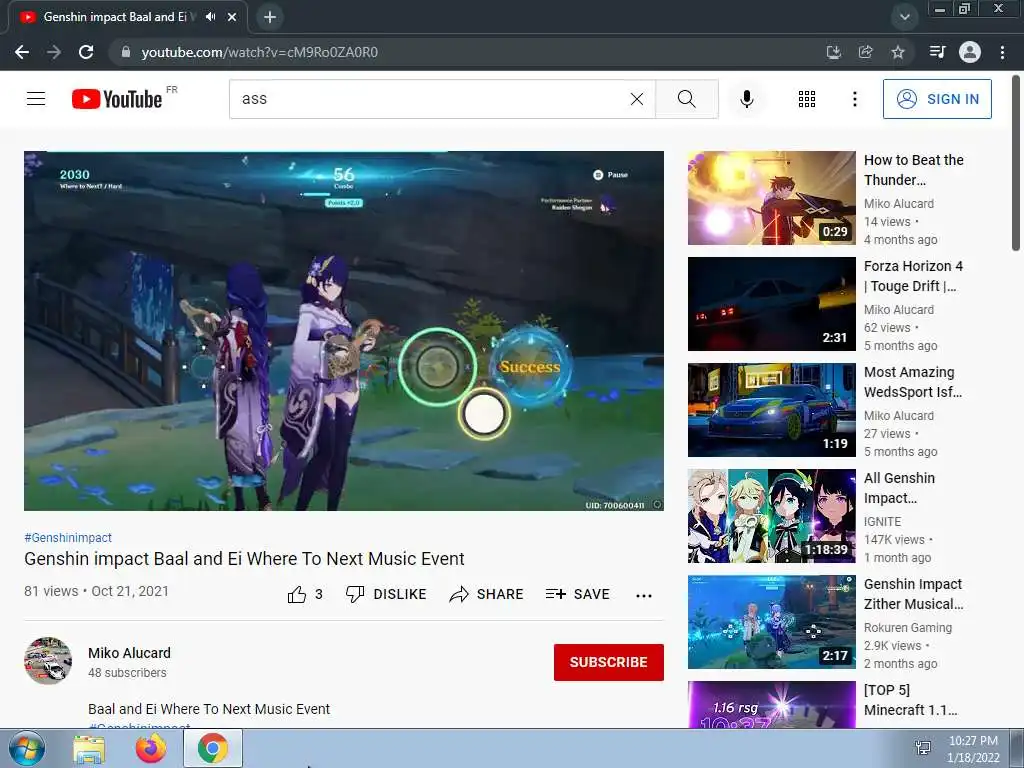
Task: Open Firefox from taskbar
Action: (x=151, y=748)
